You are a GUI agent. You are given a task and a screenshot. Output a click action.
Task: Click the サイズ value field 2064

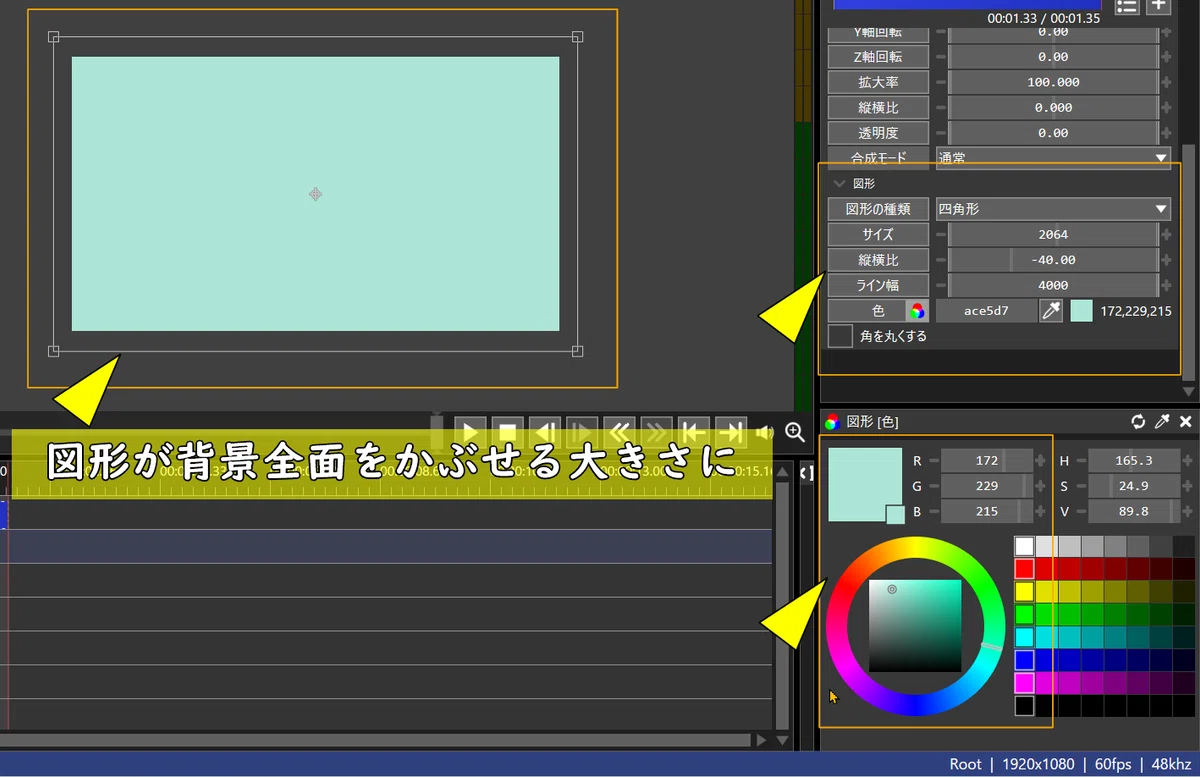(1053, 234)
